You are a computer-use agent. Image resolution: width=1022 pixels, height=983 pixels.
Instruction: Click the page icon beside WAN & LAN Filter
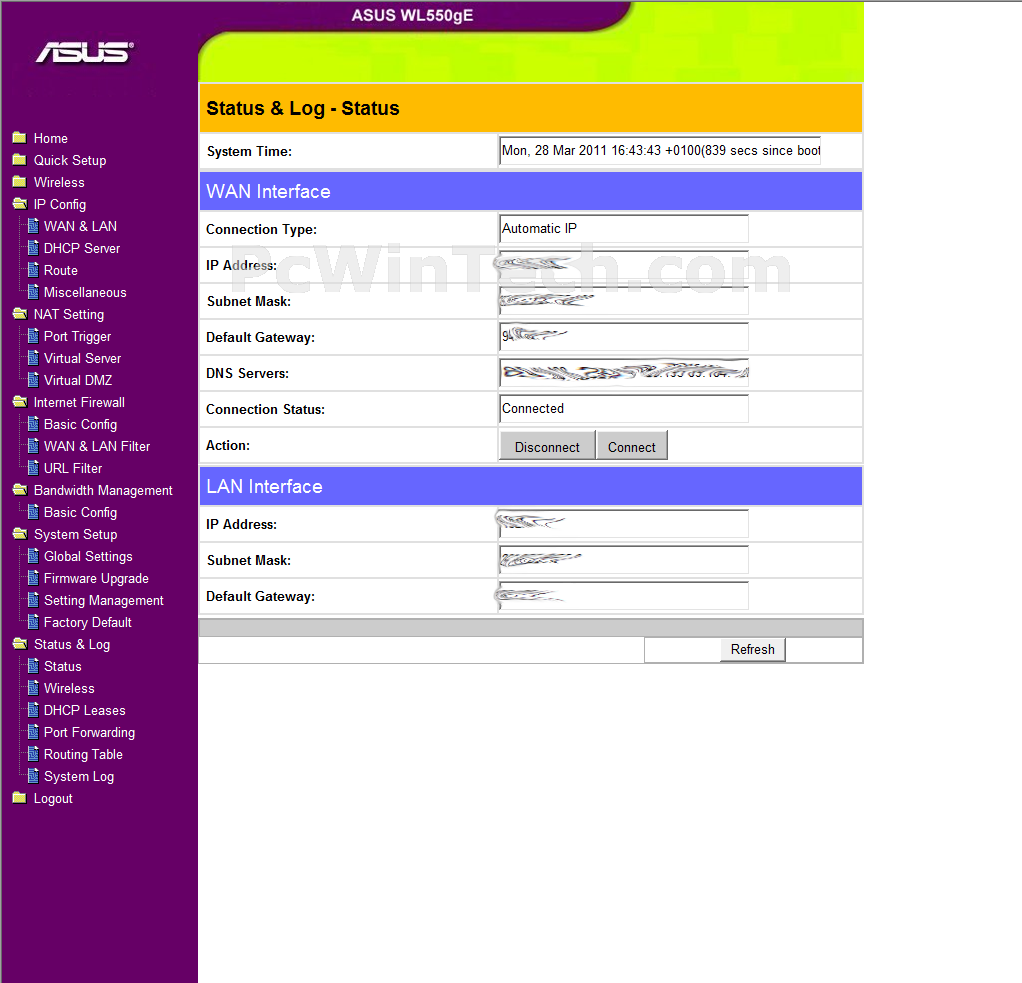point(33,446)
